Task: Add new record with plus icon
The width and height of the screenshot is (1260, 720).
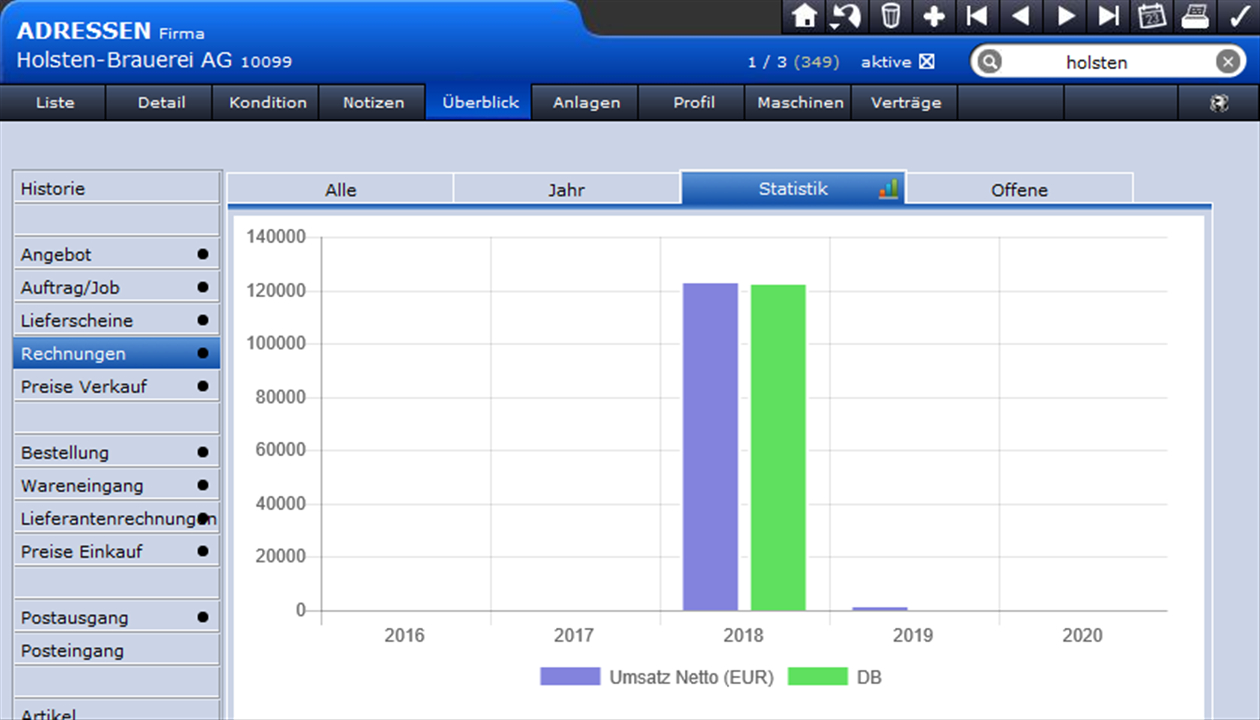Action: pyautogui.click(x=934, y=16)
